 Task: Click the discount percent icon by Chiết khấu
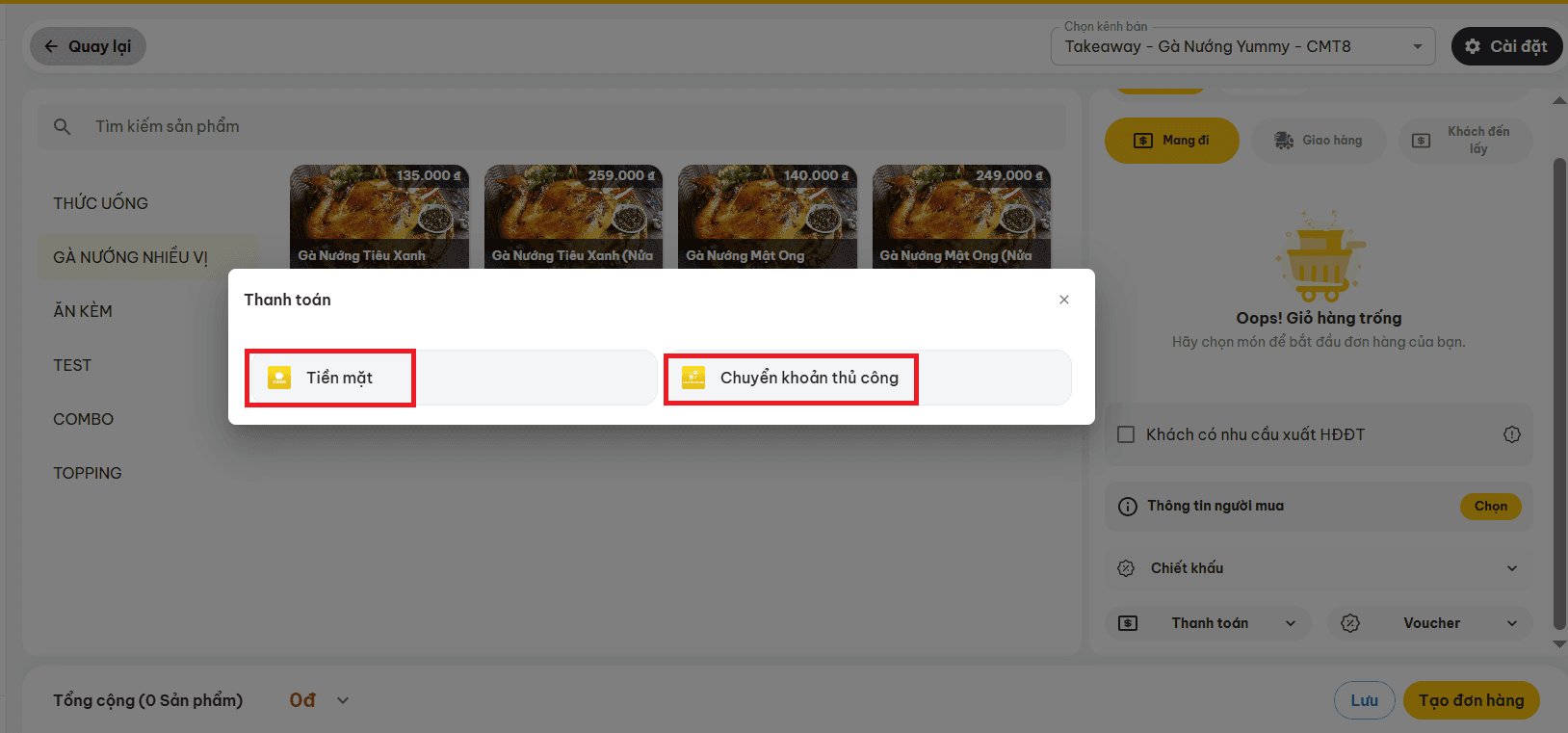(x=1126, y=568)
